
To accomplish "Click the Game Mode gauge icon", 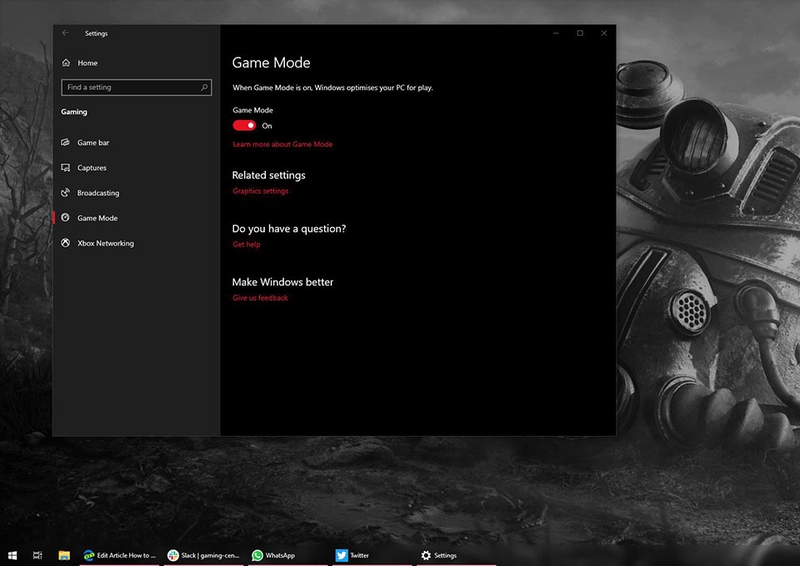I will tap(65, 218).
